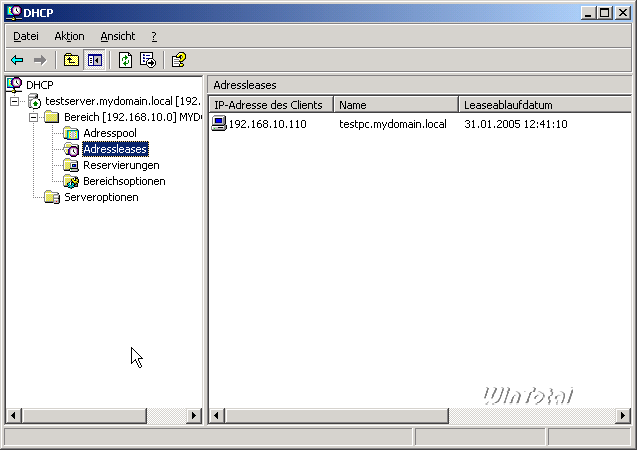Image resolution: width=637 pixels, height=450 pixels.
Task: Close the DHCP window
Action: [x=623, y=13]
